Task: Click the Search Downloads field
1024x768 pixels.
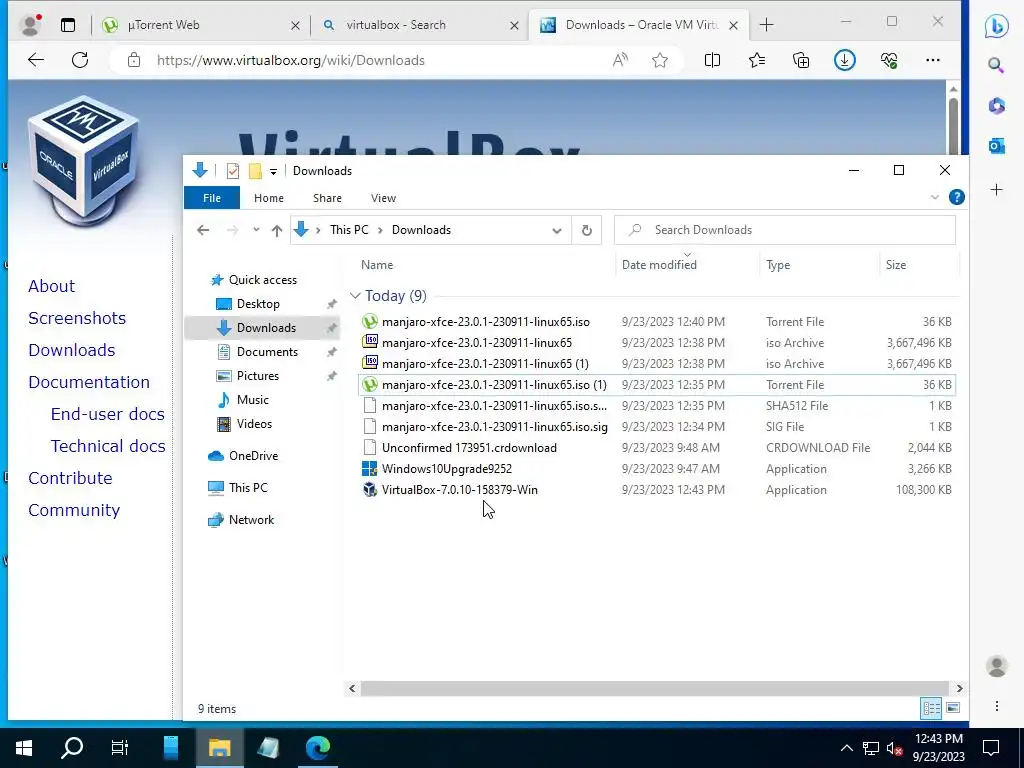Action: [x=784, y=230]
